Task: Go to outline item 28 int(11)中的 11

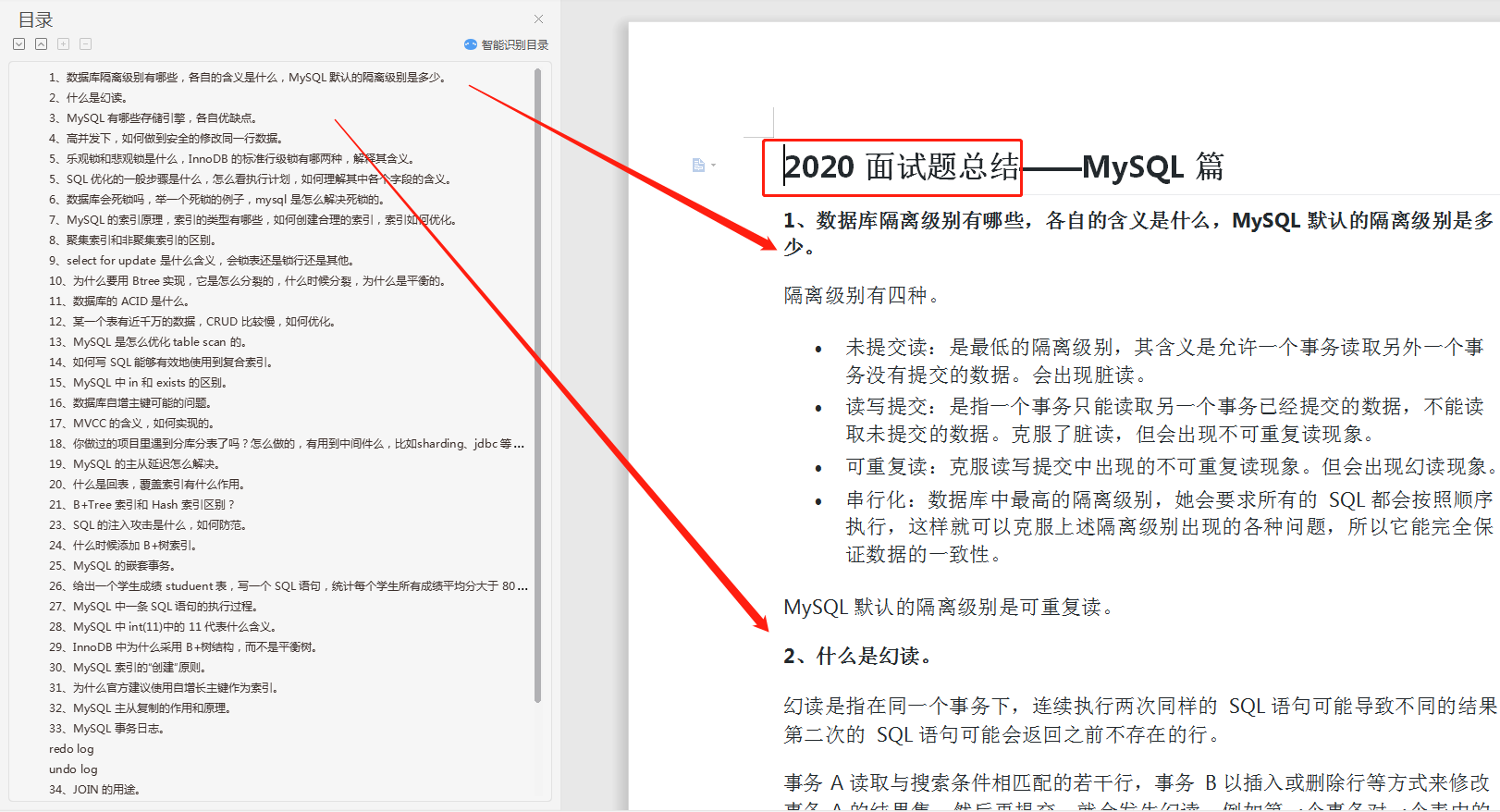Action: [x=165, y=627]
